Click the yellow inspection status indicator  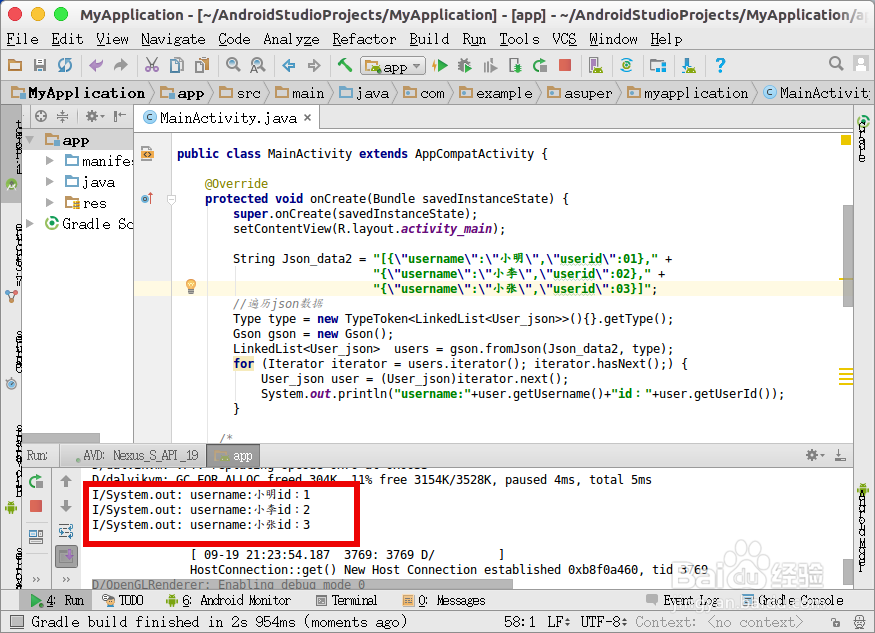click(846, 140)
